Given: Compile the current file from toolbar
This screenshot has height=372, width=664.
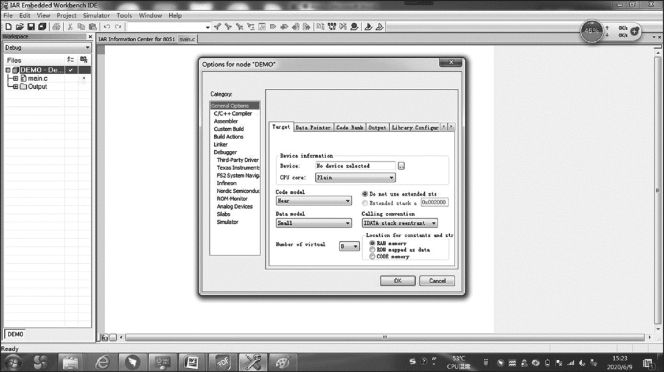Looking at the screenshot, I should click(321, 27).
